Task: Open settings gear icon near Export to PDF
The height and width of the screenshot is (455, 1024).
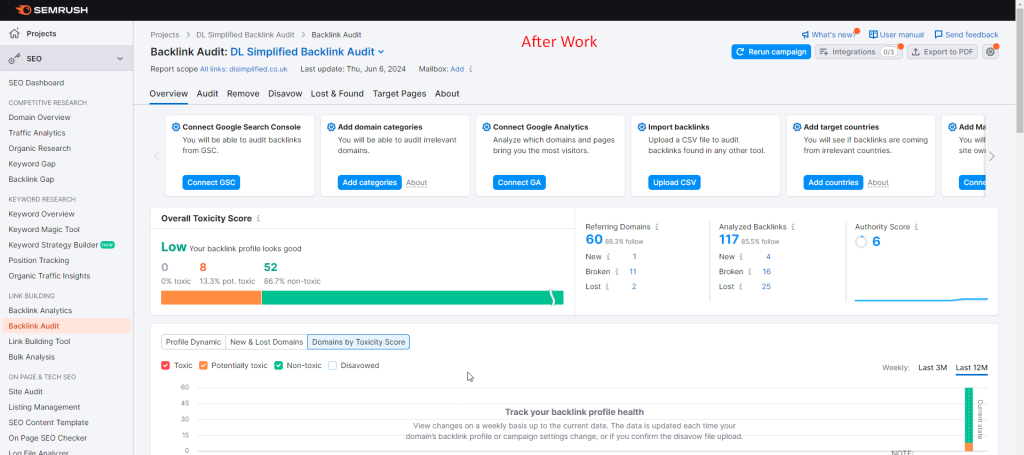Action: click(990, 52)
